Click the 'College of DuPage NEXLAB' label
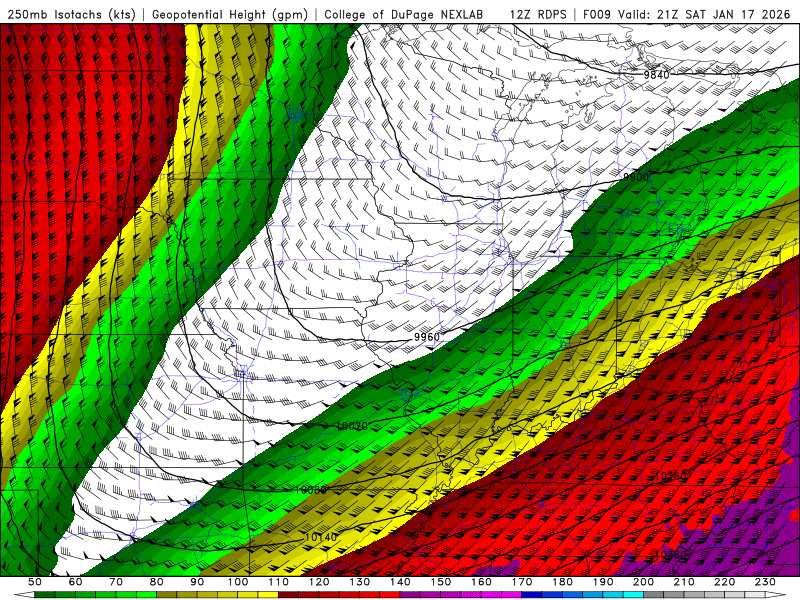 [404, 14]
